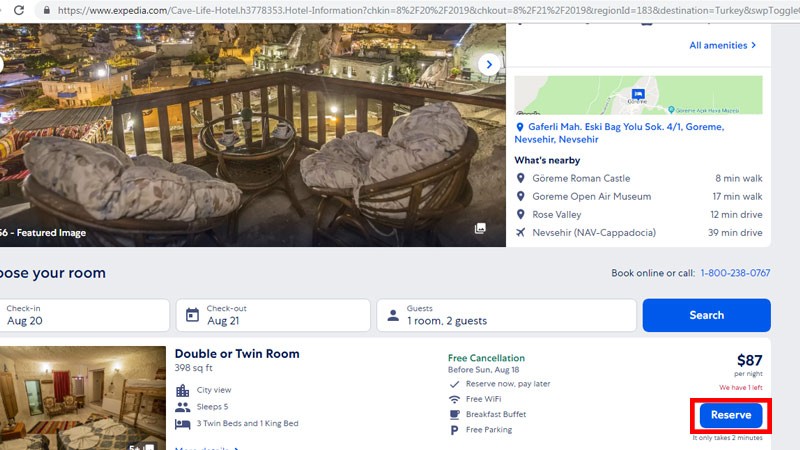
Task: Expand More details for Double or Twin Room
Action: tap(207, 448)
